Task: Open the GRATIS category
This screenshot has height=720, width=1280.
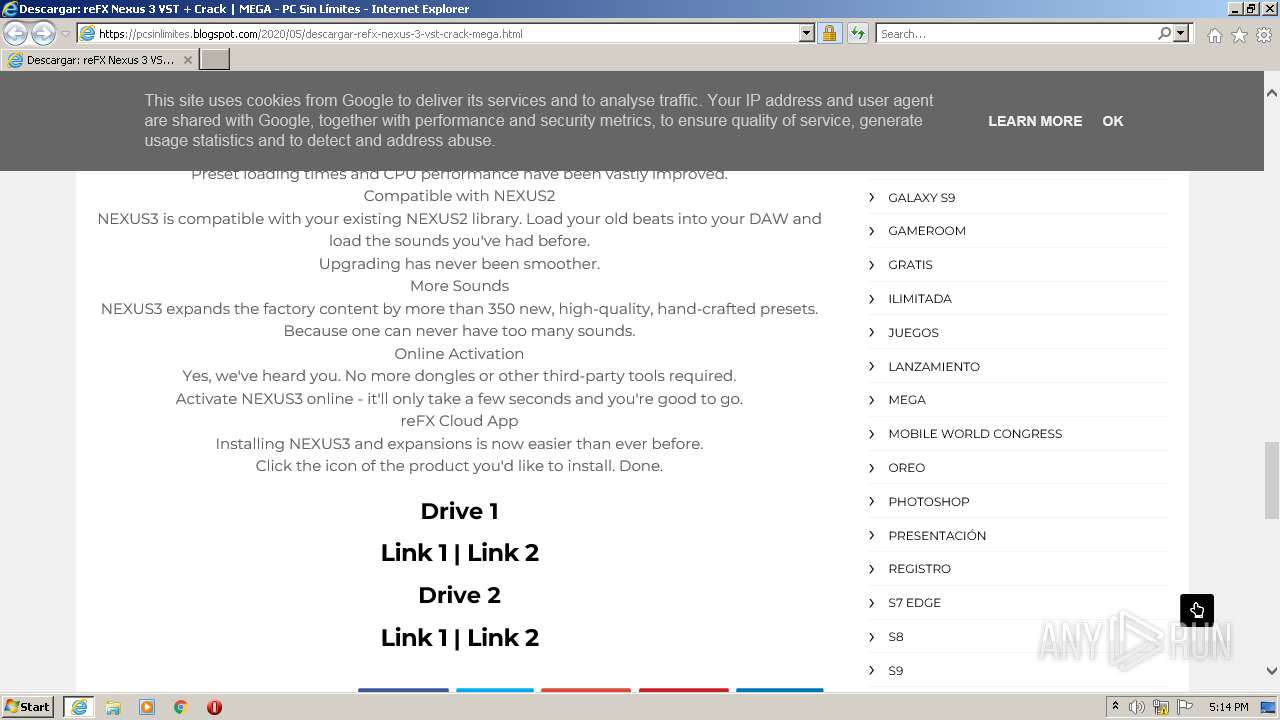Action: 910,265
